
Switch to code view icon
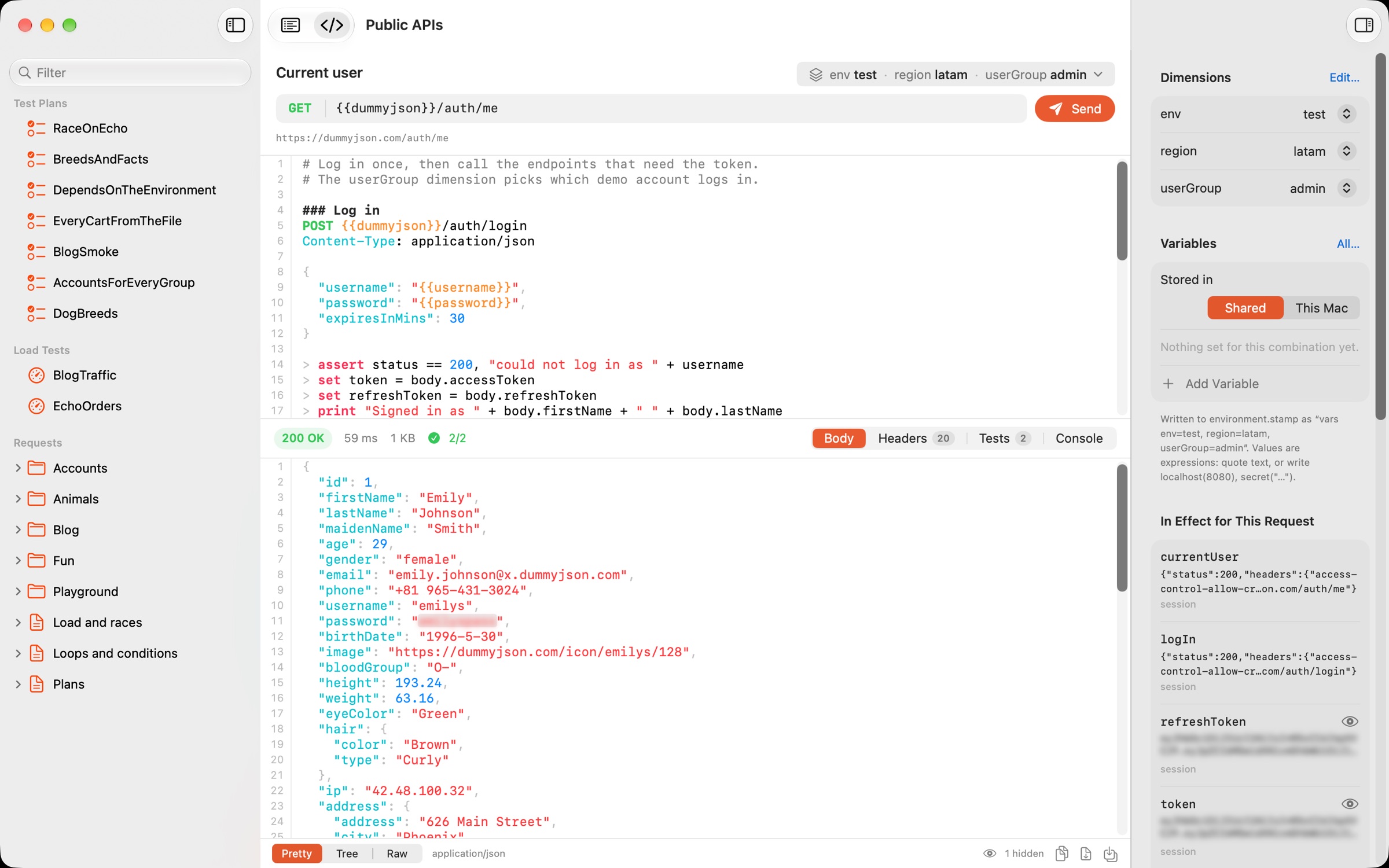(x=332, y=25)
